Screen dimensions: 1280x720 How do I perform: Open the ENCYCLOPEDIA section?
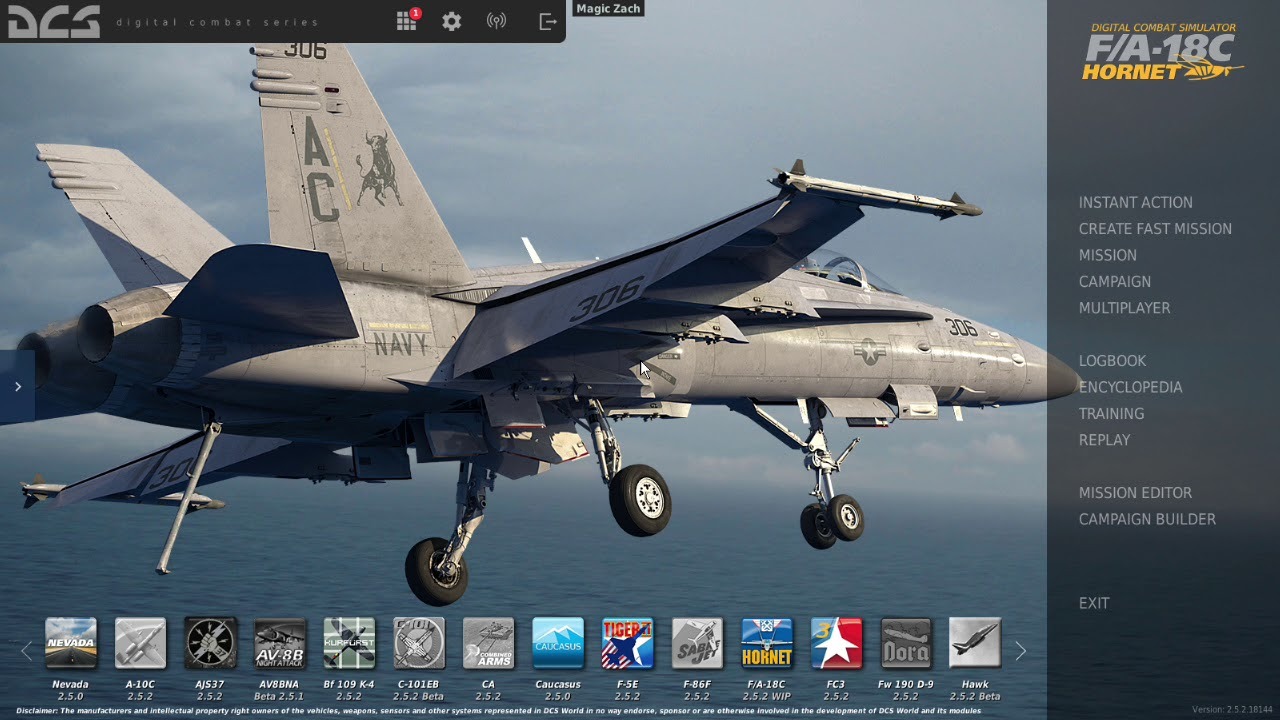coord(1130,387)
